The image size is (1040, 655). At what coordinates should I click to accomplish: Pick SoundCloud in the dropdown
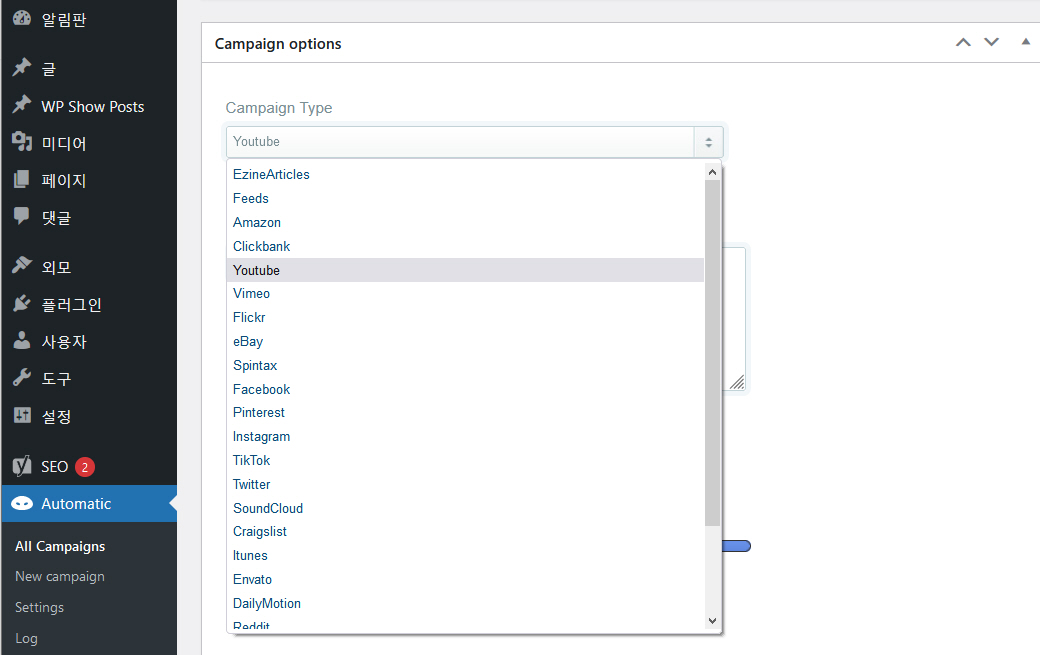(x=465, y=508)
